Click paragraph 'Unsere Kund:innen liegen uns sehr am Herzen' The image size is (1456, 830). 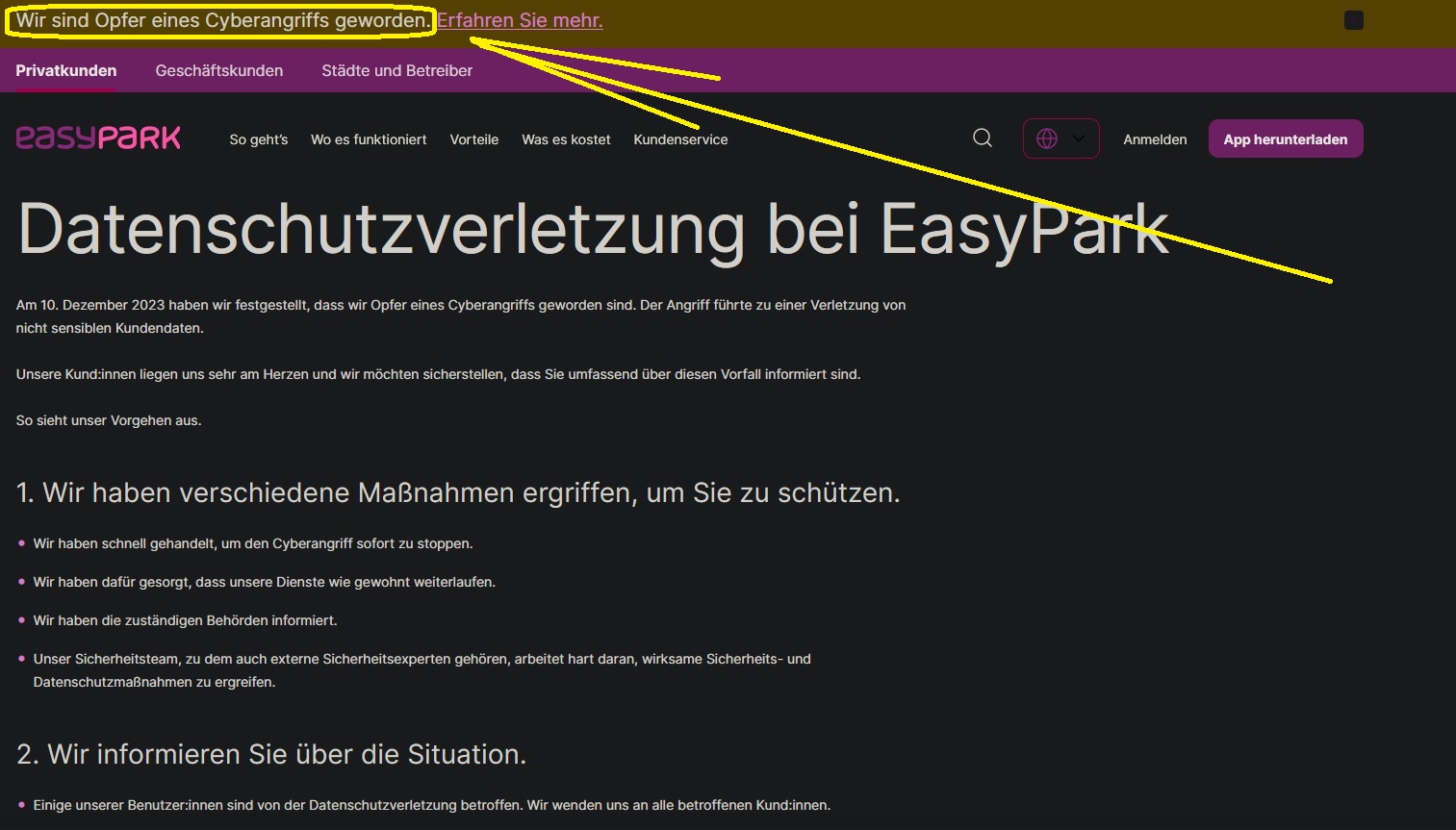(x=438, y=374)
